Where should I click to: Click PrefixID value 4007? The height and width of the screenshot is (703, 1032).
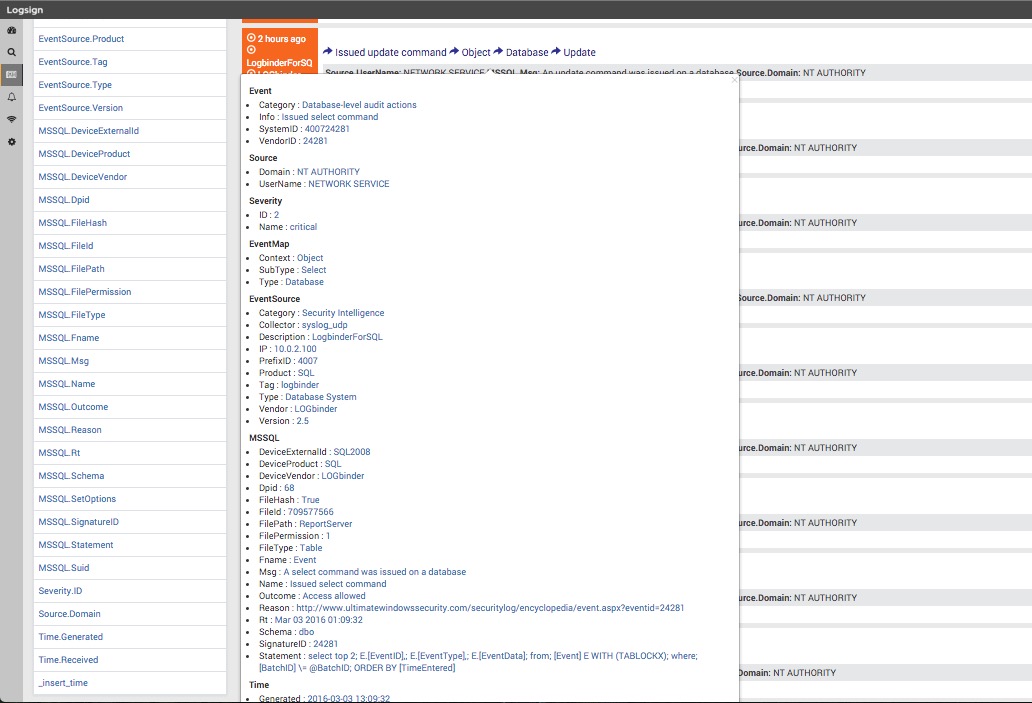click(307, 361)
